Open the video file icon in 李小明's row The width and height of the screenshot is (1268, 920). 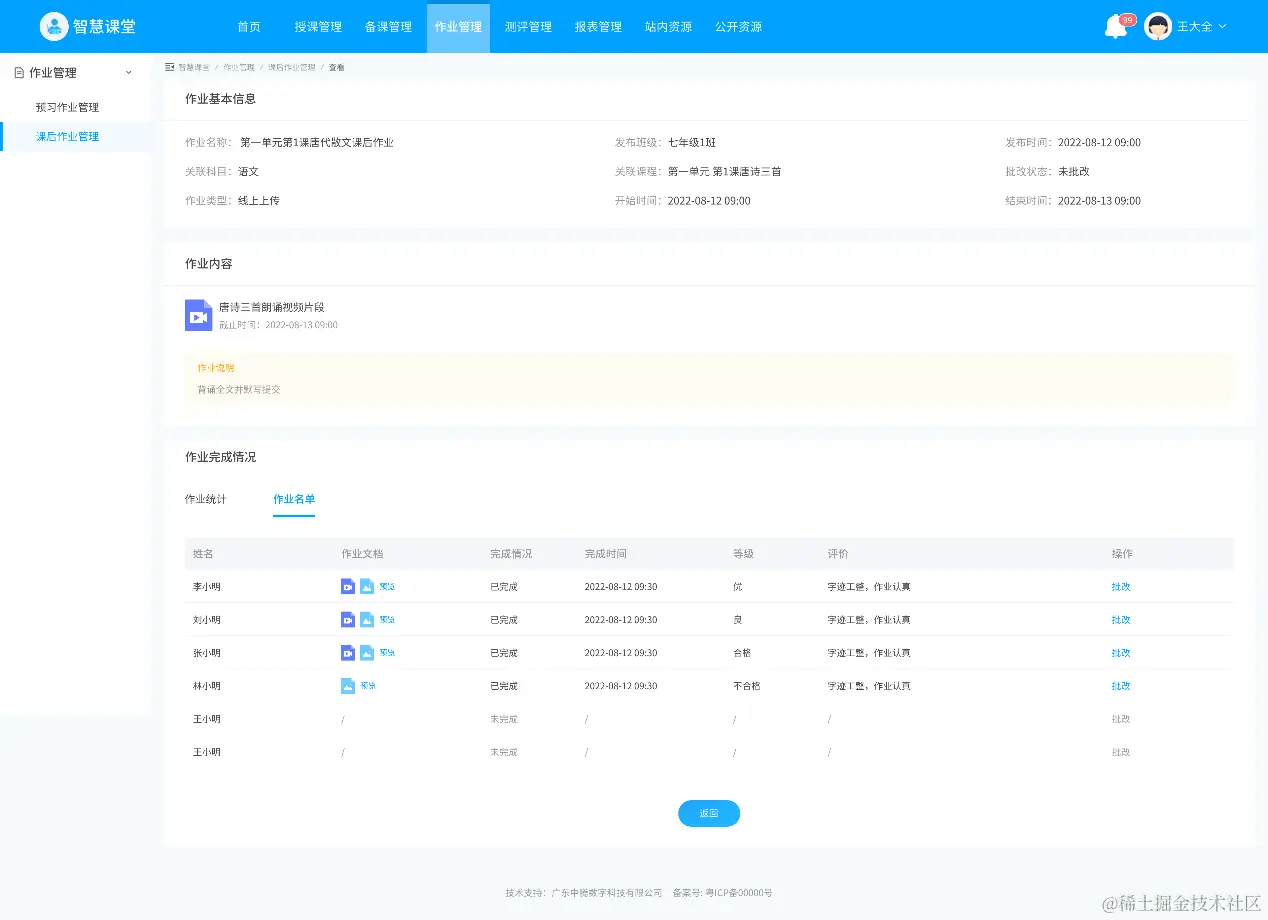(x=348, y=587)
